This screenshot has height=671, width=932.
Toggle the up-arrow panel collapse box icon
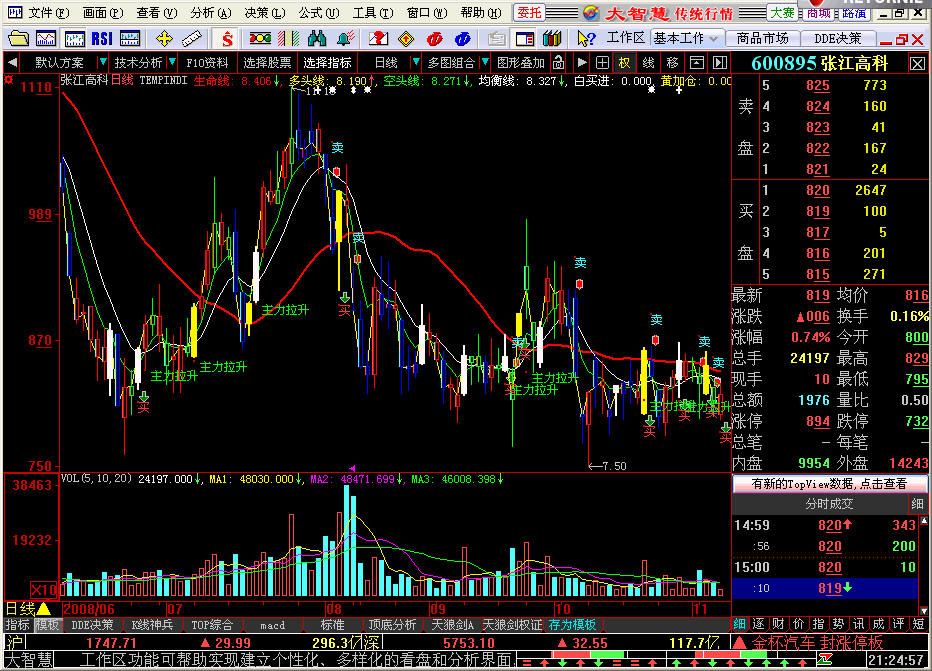coord(697,62)
